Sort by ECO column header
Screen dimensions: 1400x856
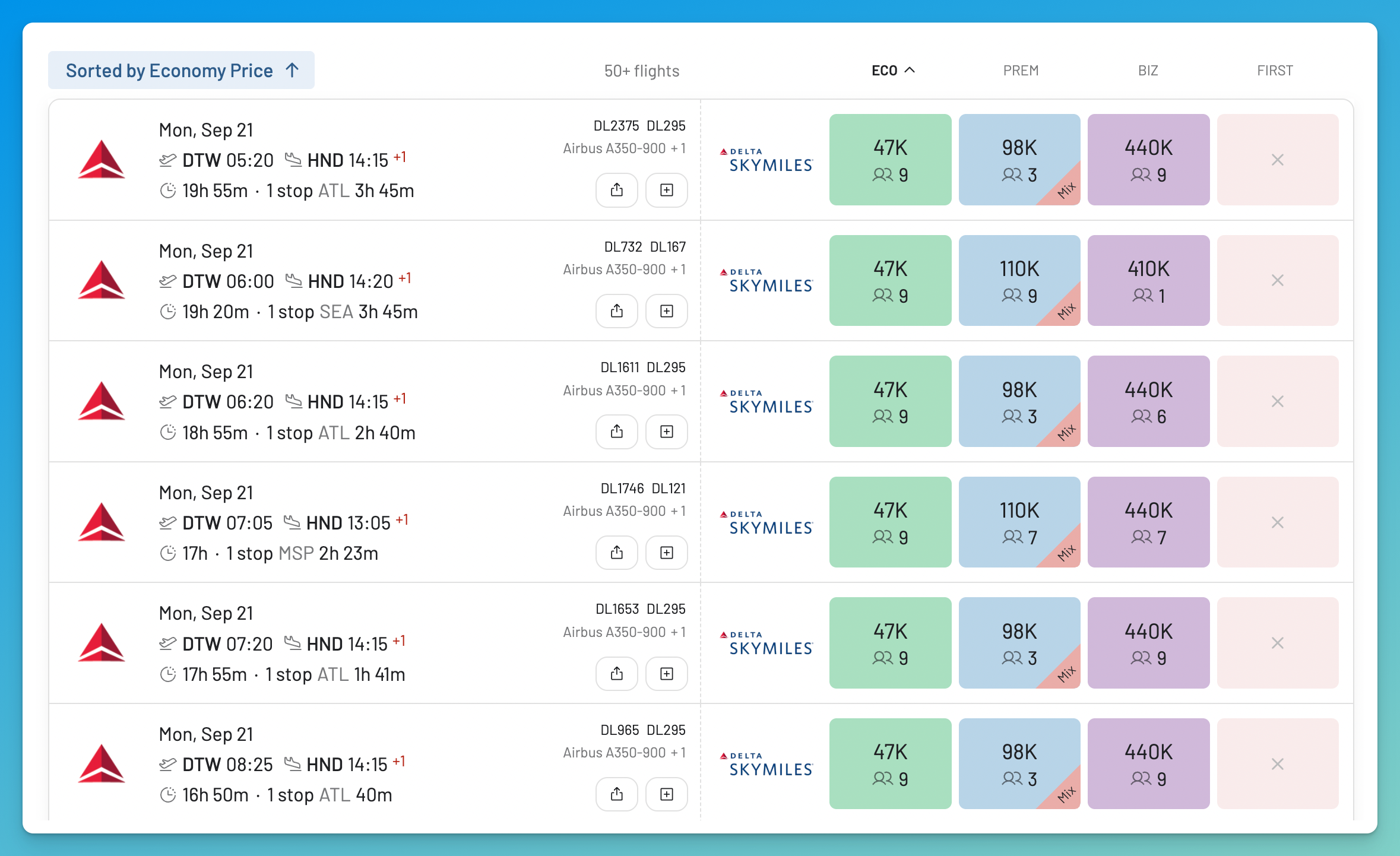[892, 71]
